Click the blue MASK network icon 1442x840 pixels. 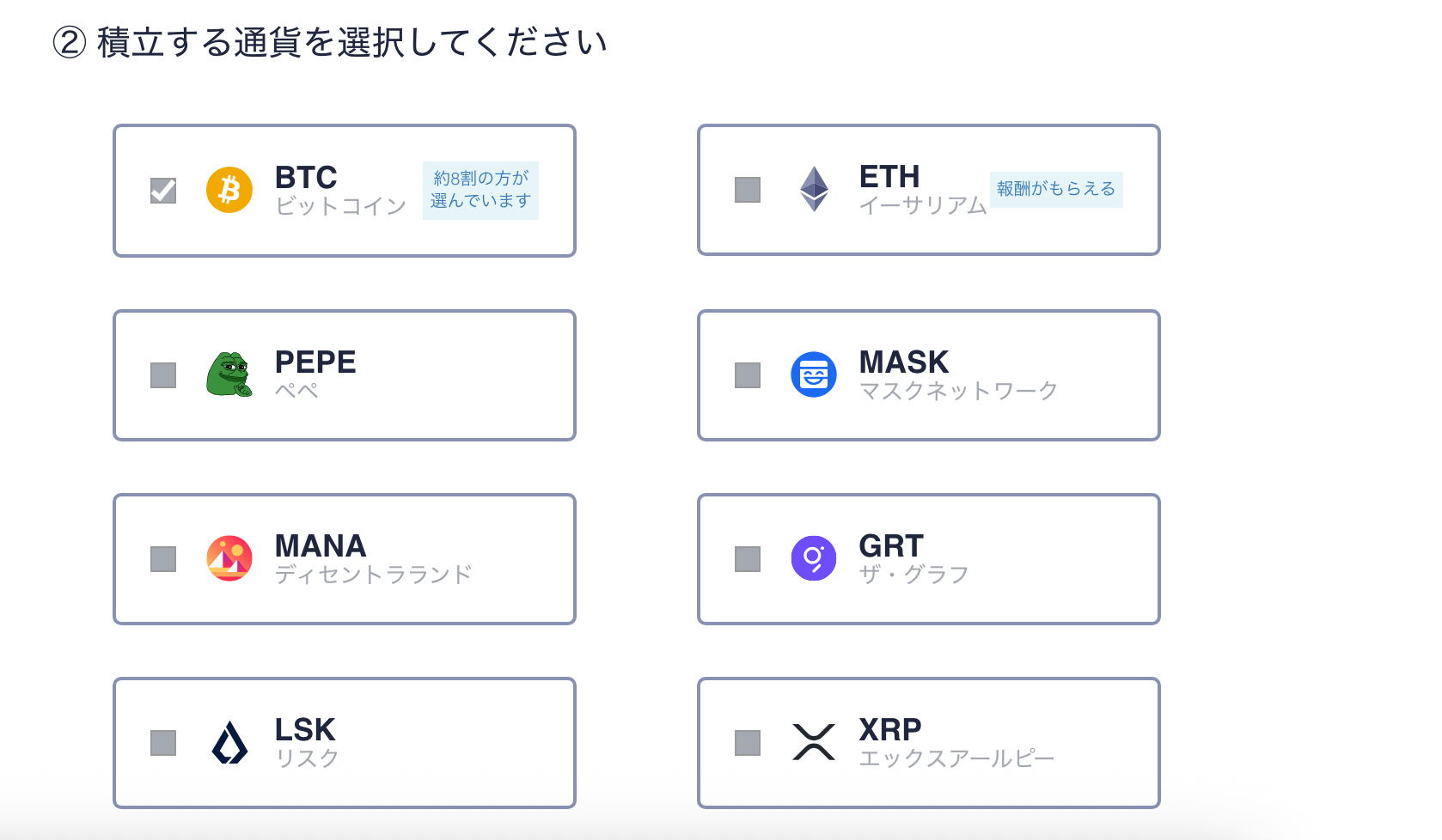814,374
